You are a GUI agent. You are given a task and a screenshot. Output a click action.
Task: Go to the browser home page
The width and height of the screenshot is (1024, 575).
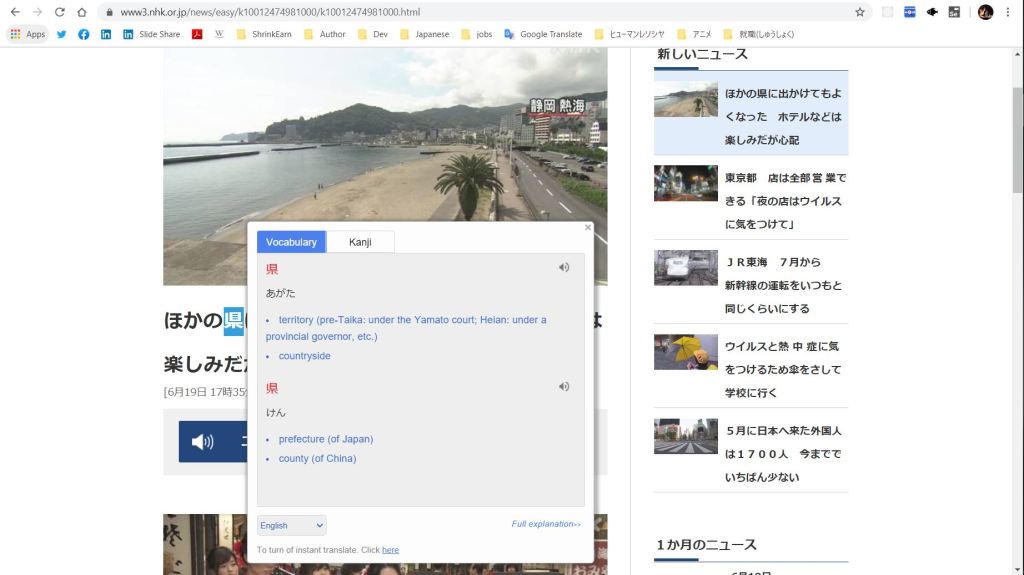82,12
